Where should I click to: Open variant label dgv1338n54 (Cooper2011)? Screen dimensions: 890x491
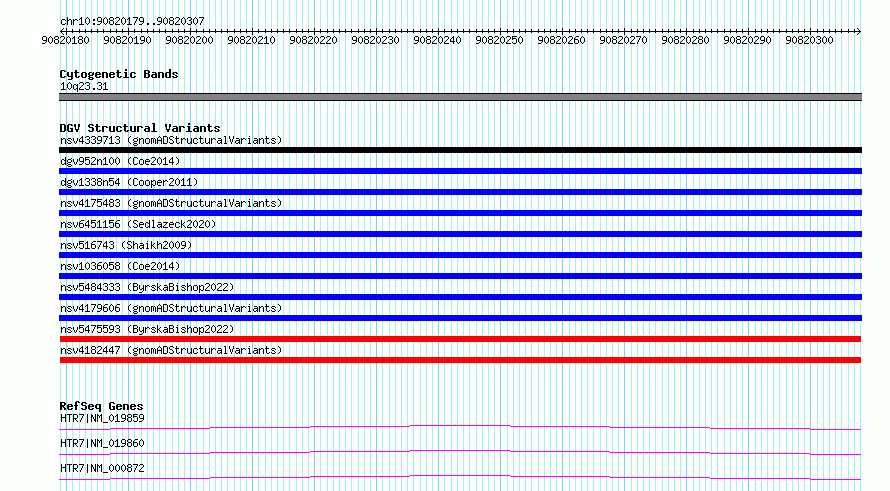(x=129, y=182)
